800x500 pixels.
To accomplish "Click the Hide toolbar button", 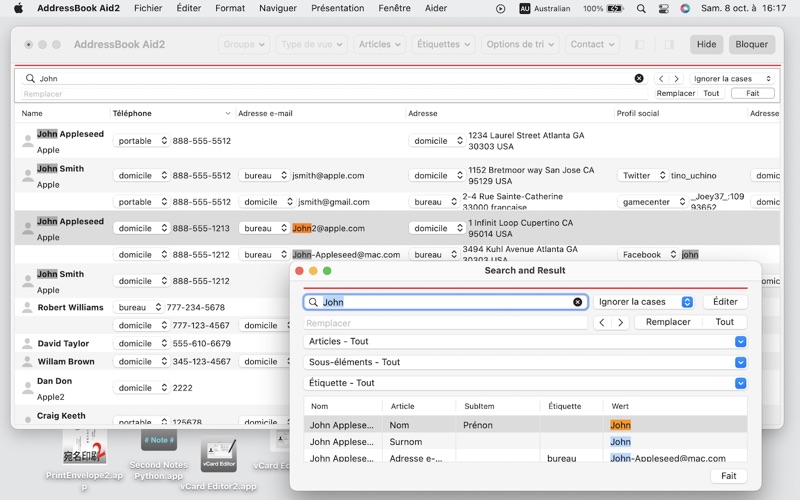I will tap(707, 44).
